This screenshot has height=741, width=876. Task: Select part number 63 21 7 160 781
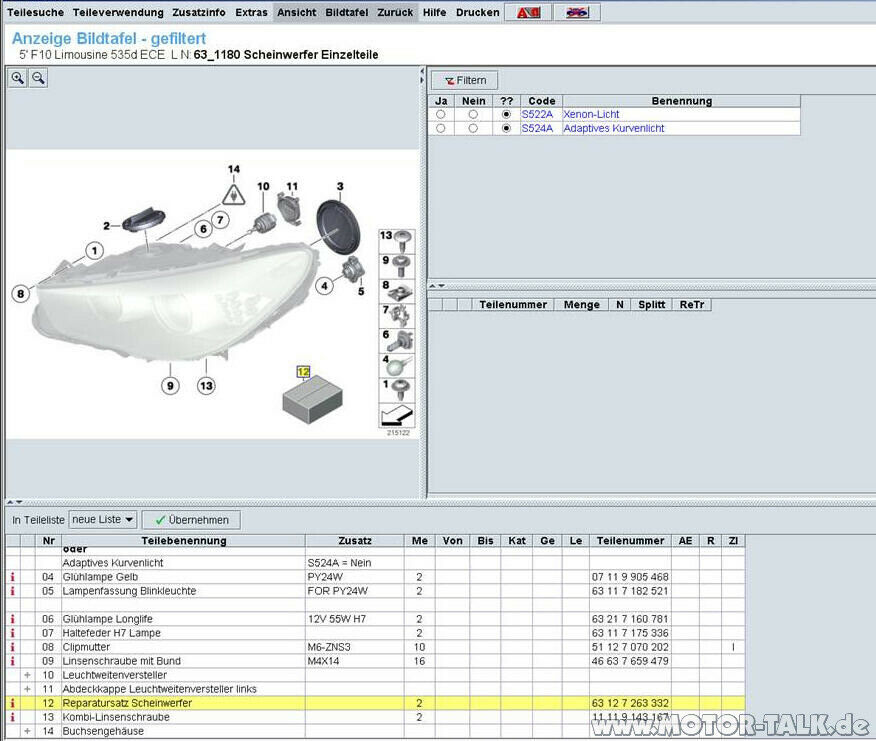[x=630, y=619]
